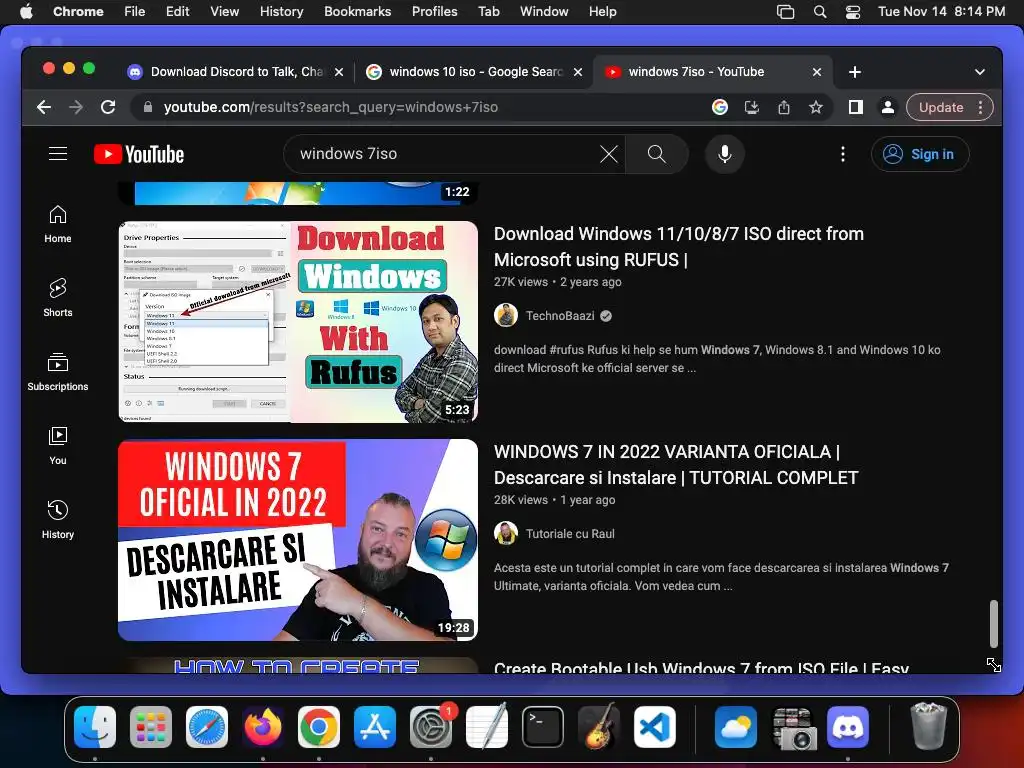Image resolution: width=1024 pixels, height=768 pixels.
Task: Click the page vertical scrollbar thumb
Action: coord(993,623)
